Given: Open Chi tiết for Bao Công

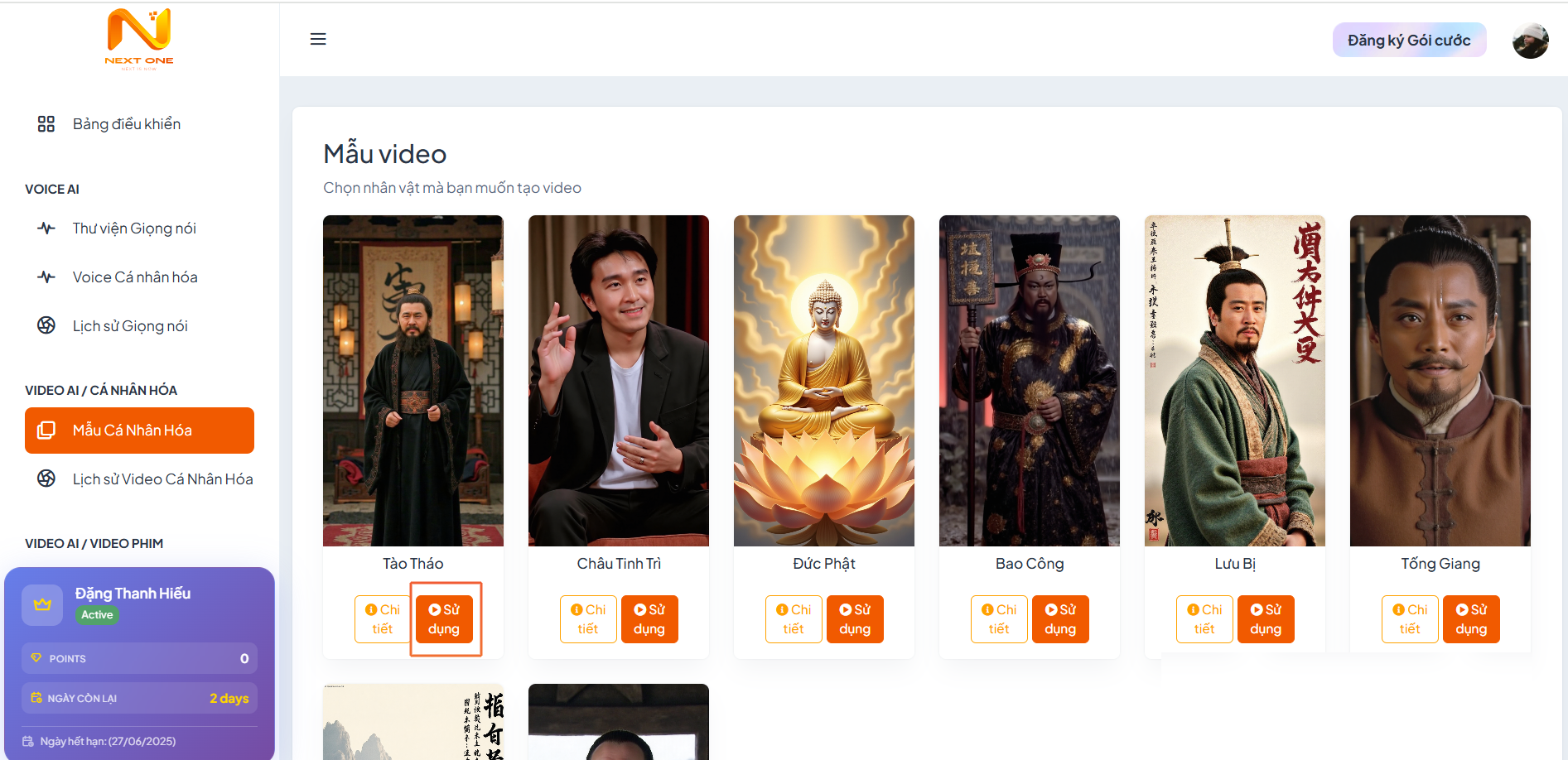Looking at the screenshot, I should (x=998, y=619).
